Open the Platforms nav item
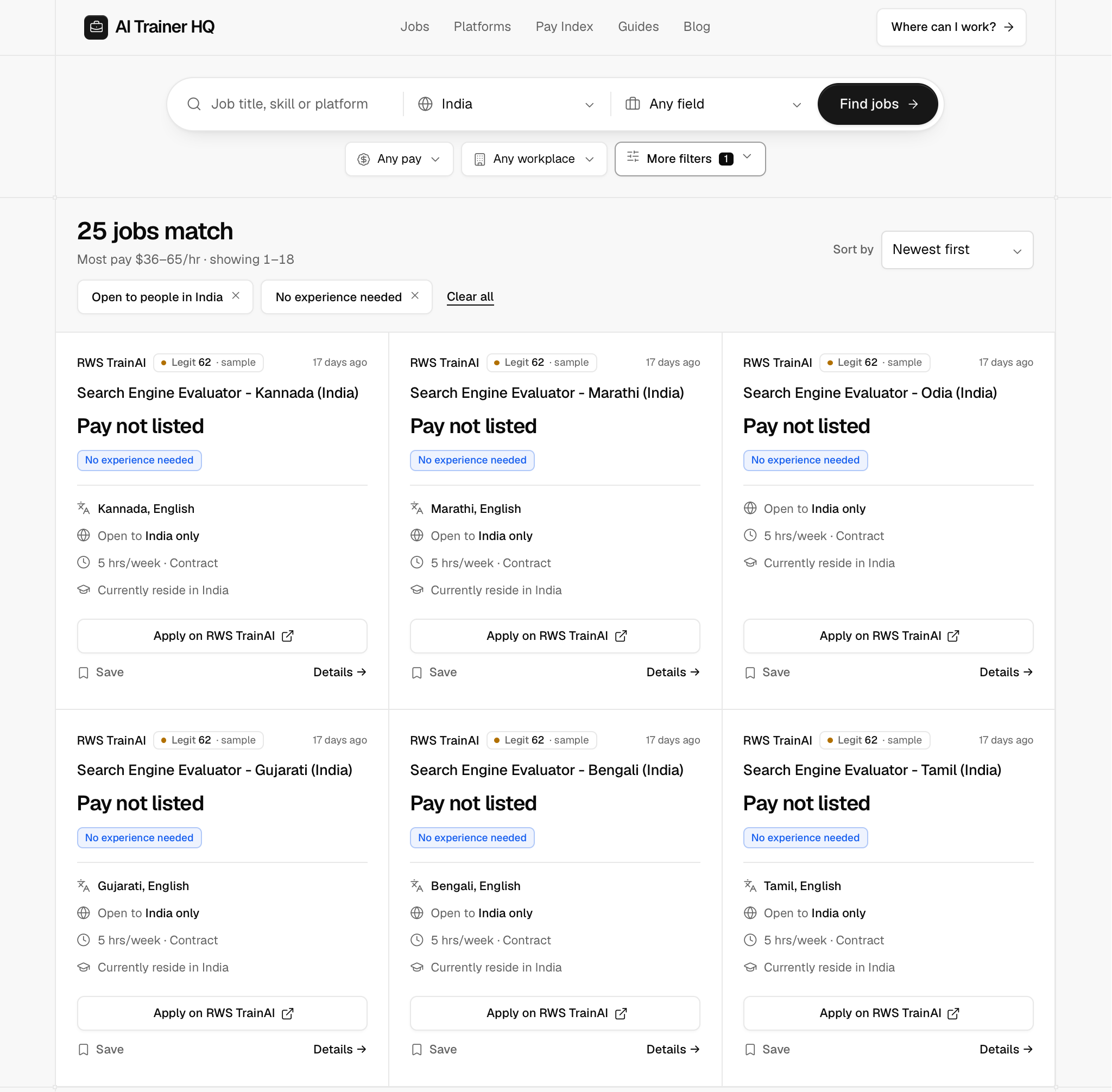Viewport: 1112px width, 1092px height. (482, 27)
